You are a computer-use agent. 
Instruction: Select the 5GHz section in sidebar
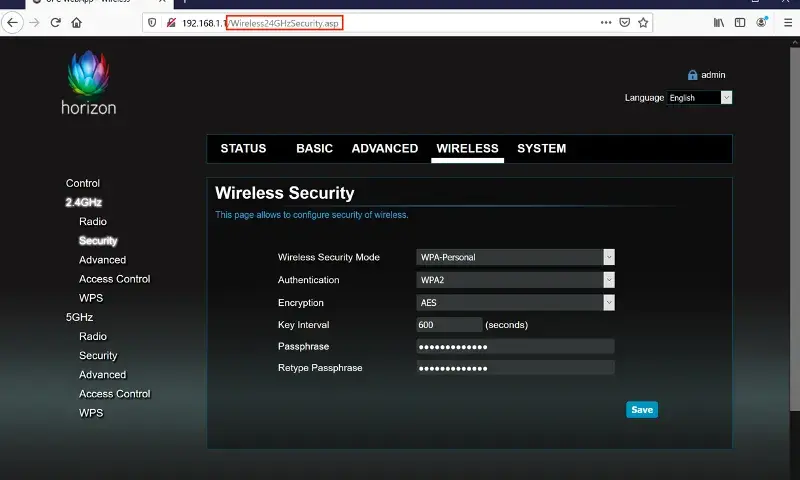pos(79,317)
